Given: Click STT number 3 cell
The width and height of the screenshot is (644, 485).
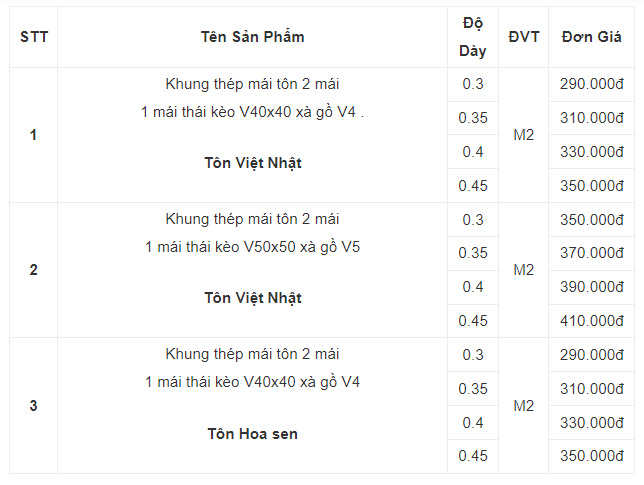Looking at the screenshot, I should point(34,405).
